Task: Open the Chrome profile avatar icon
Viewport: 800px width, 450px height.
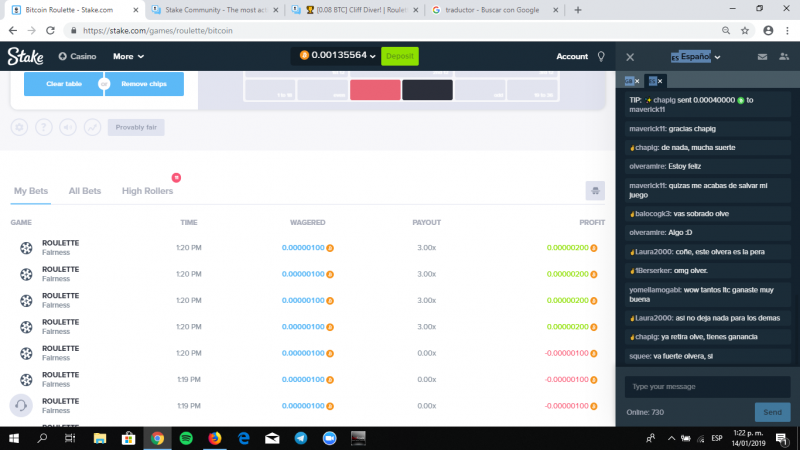Action: pos(768,31)
